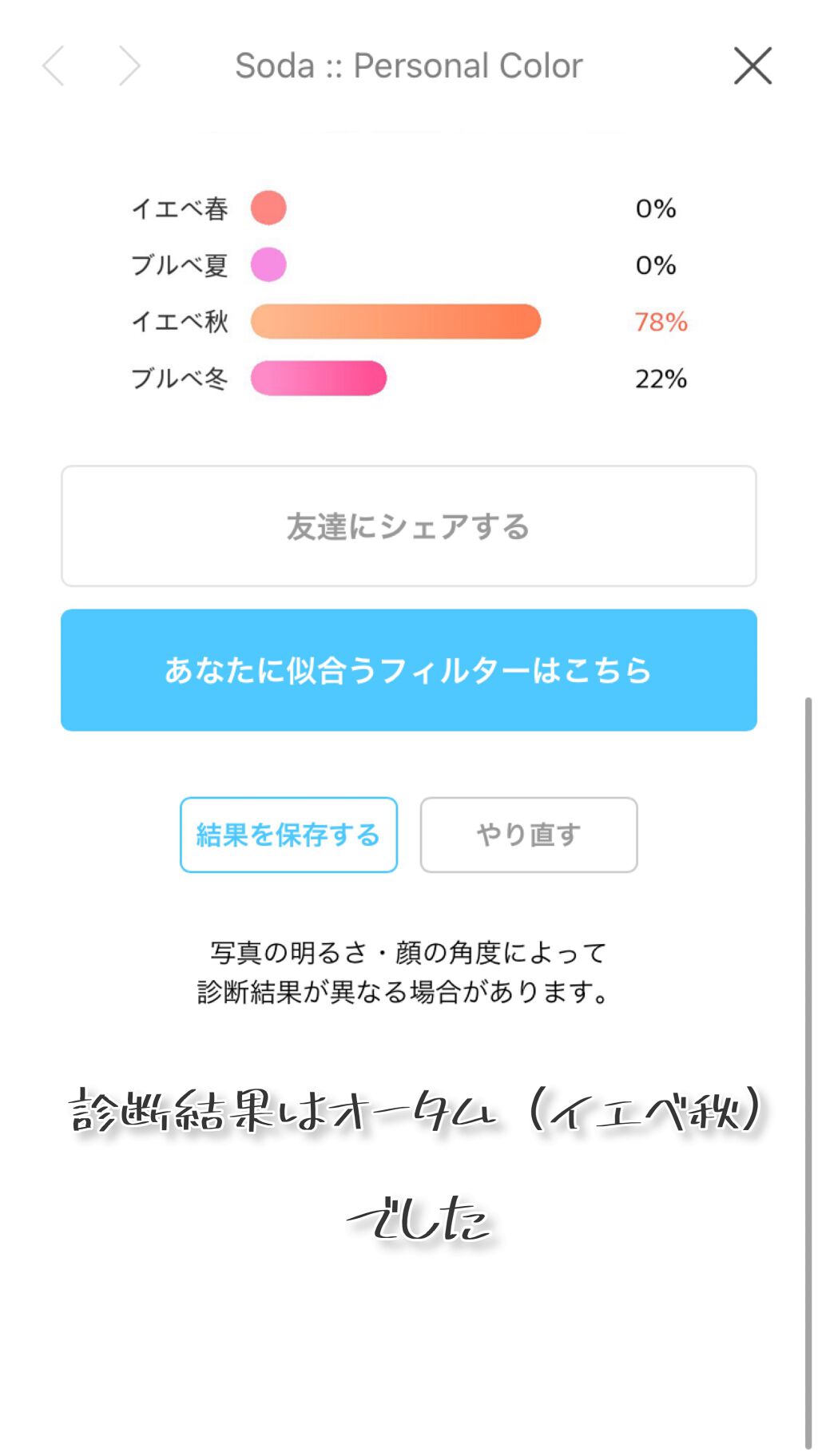Click the ブルベ冬 label
Viewport: 818px width, 1456px height.
pos(180,379)
